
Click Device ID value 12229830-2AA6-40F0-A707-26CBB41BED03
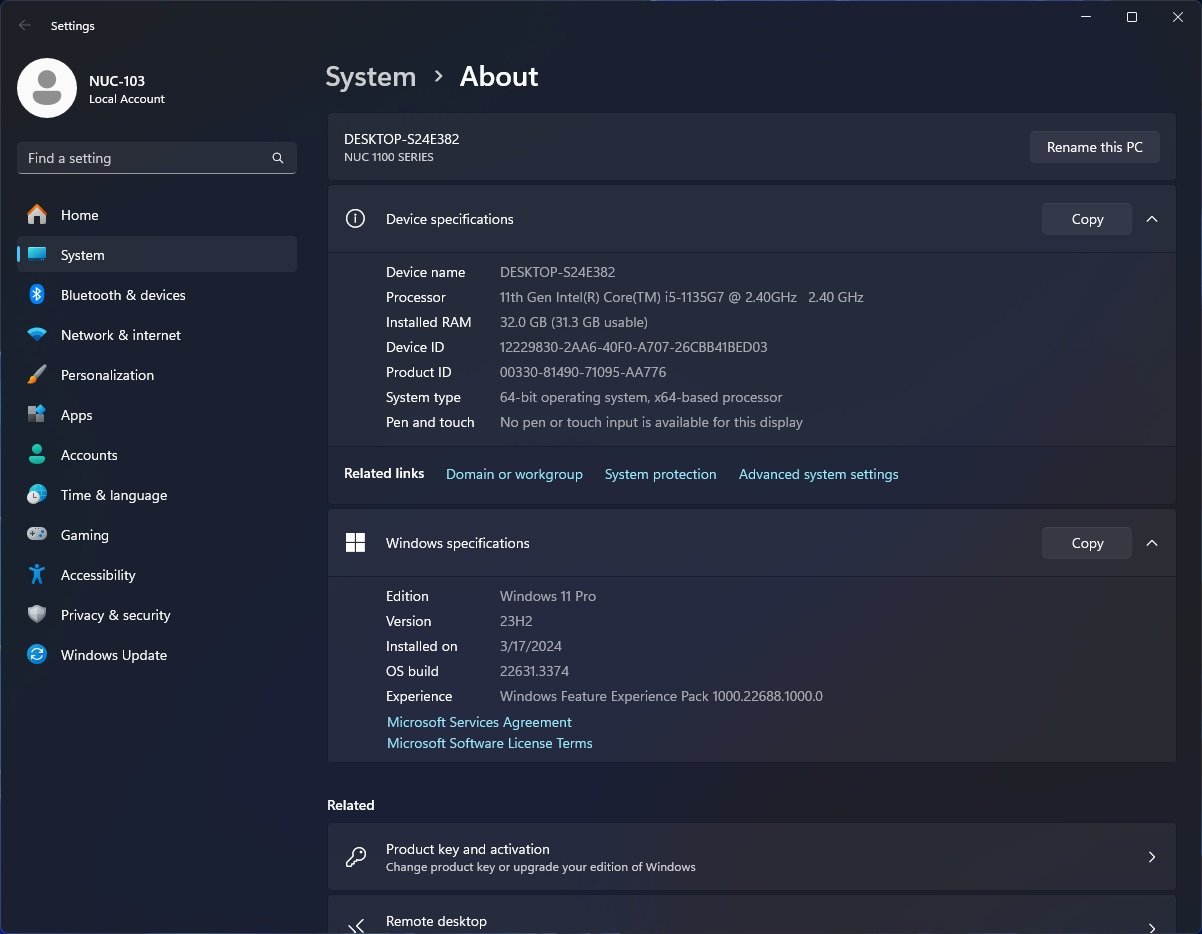pos(634,347)
